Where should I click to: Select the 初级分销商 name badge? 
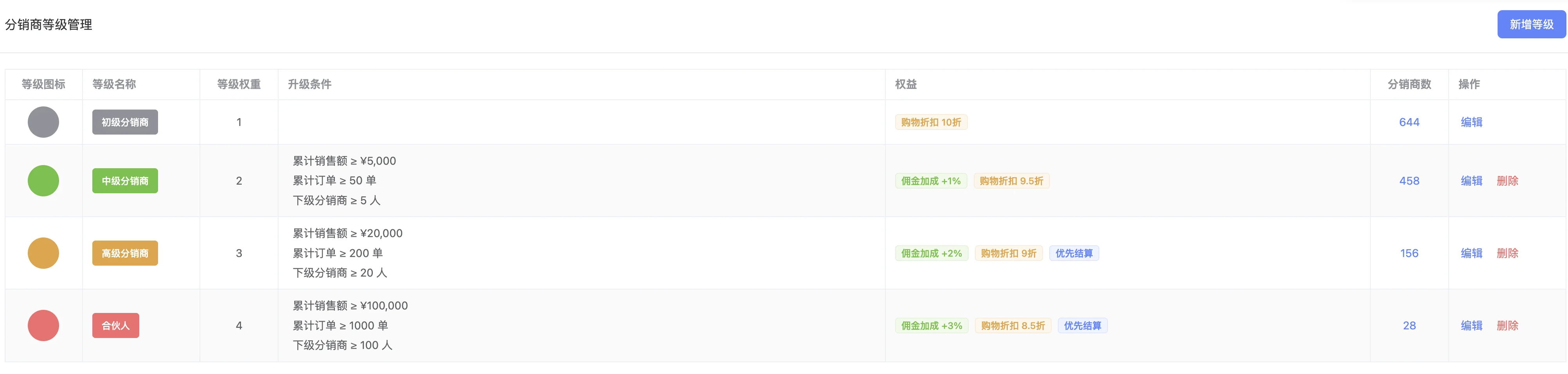click(x=124, y=122)
